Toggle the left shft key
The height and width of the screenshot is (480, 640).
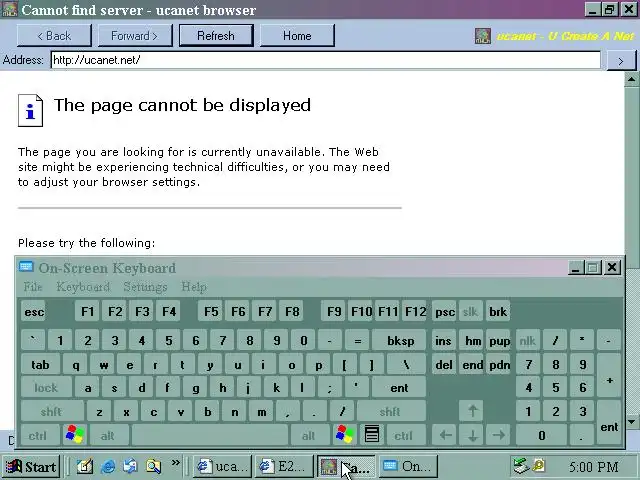click(x=51, y=411)
